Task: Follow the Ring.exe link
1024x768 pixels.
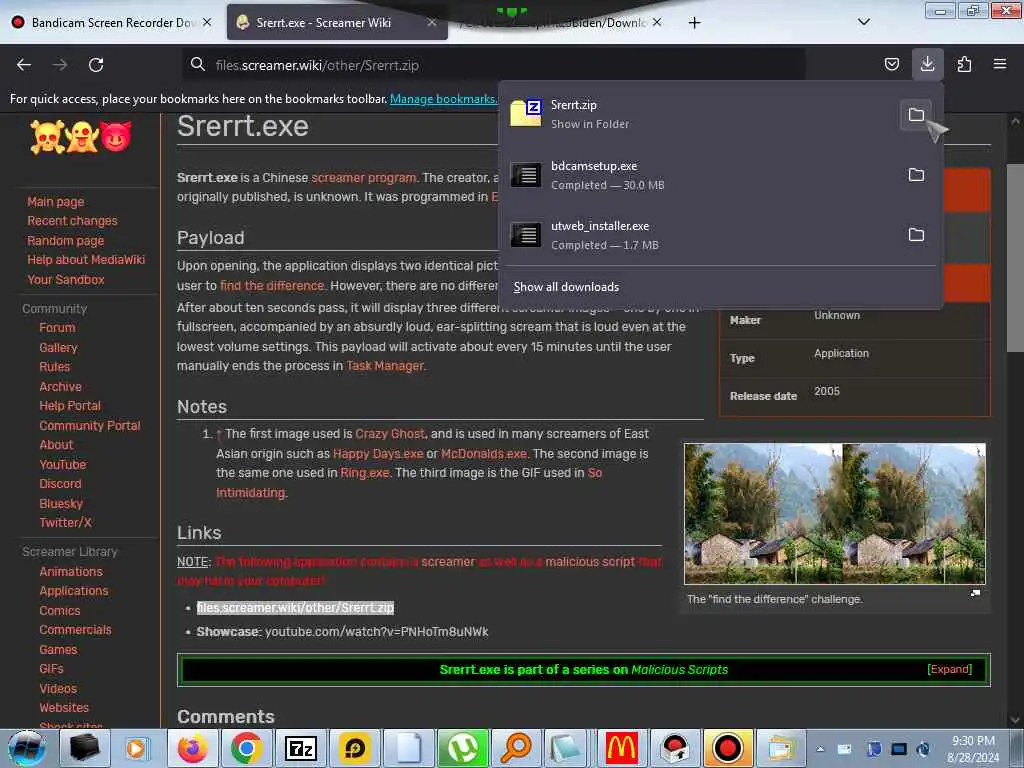Action: point(364,473)
